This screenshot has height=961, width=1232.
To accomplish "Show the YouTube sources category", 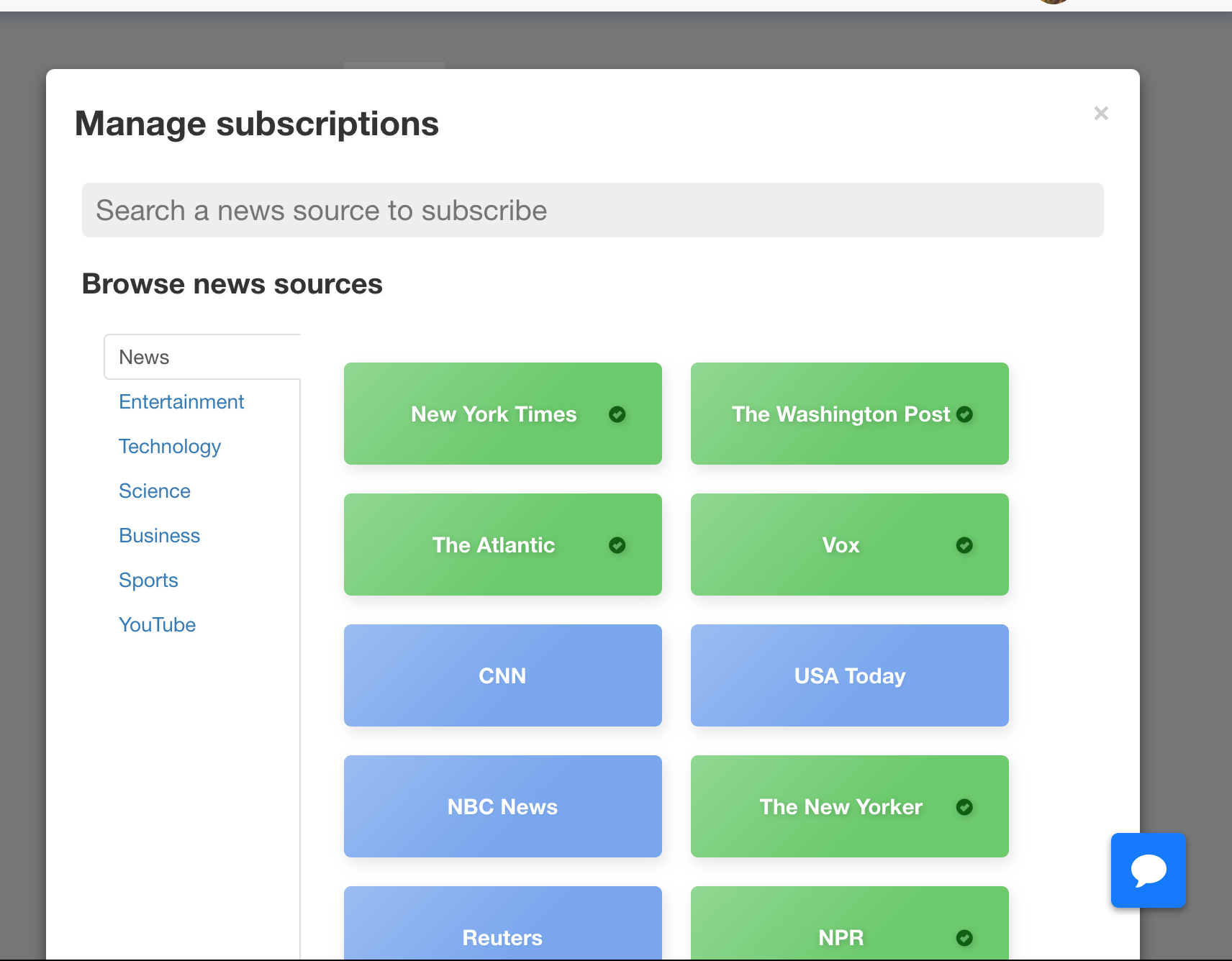I will point(157,624).
